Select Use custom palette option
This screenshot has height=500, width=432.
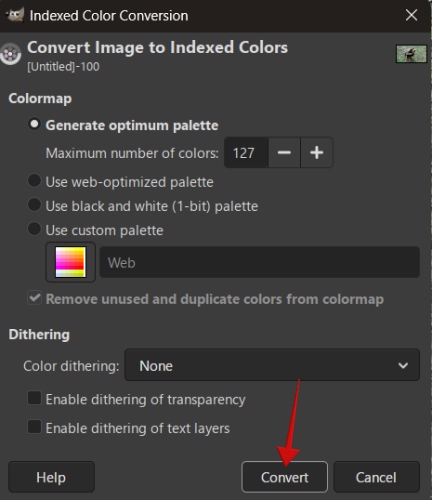coord(34,229)
